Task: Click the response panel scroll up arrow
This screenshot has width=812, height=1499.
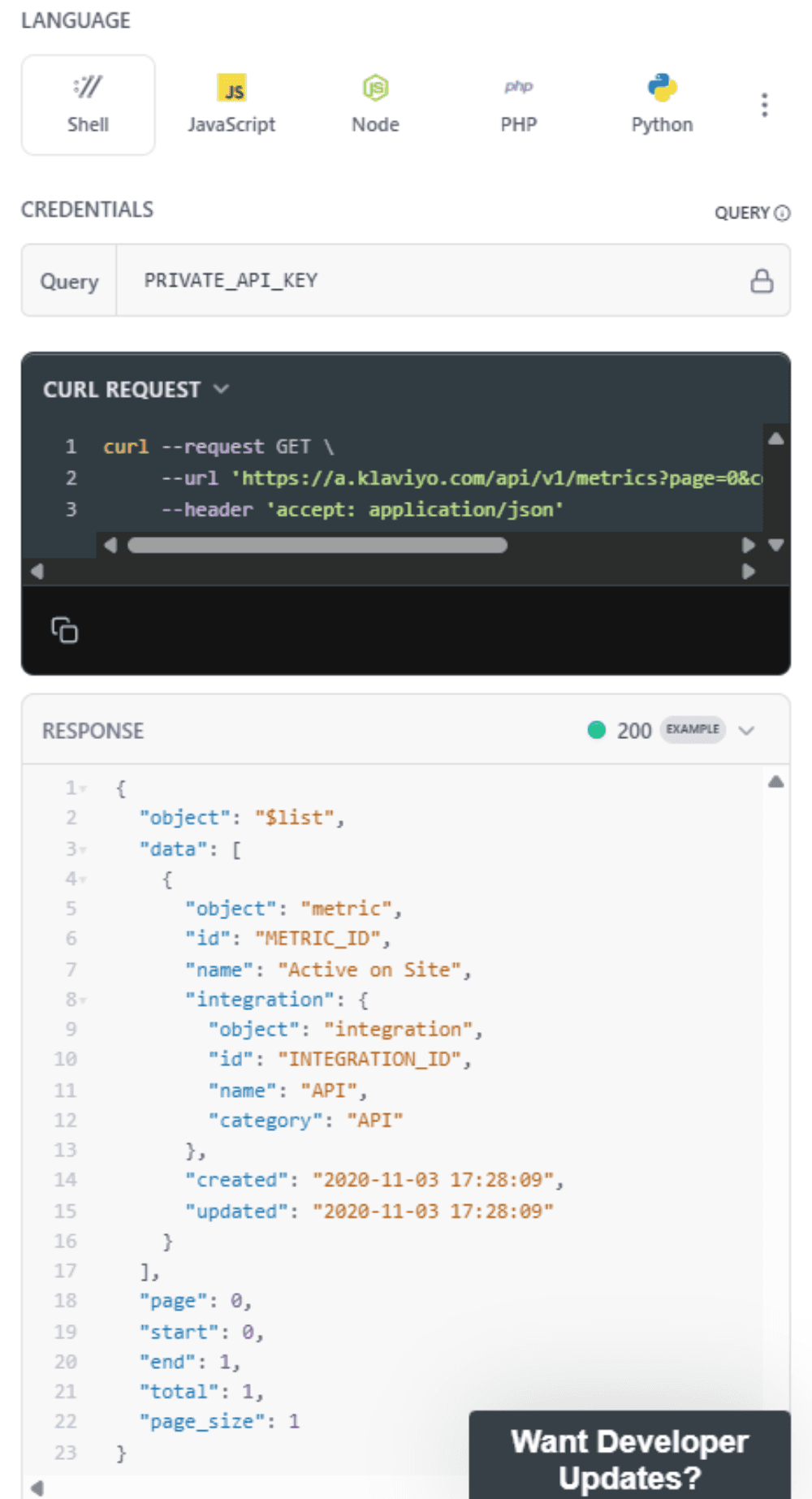Action: click(776, 782)
